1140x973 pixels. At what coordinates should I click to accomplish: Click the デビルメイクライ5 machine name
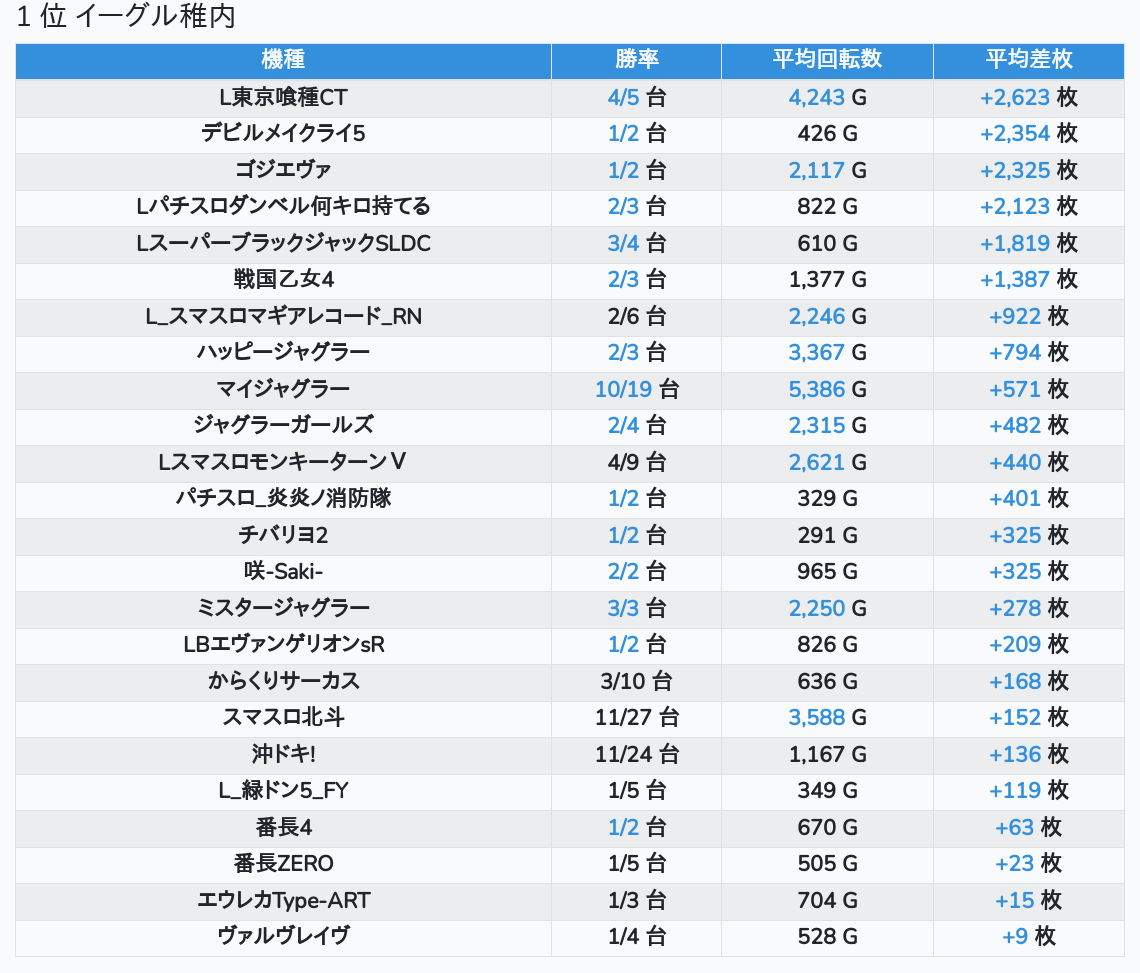[283, 134]
